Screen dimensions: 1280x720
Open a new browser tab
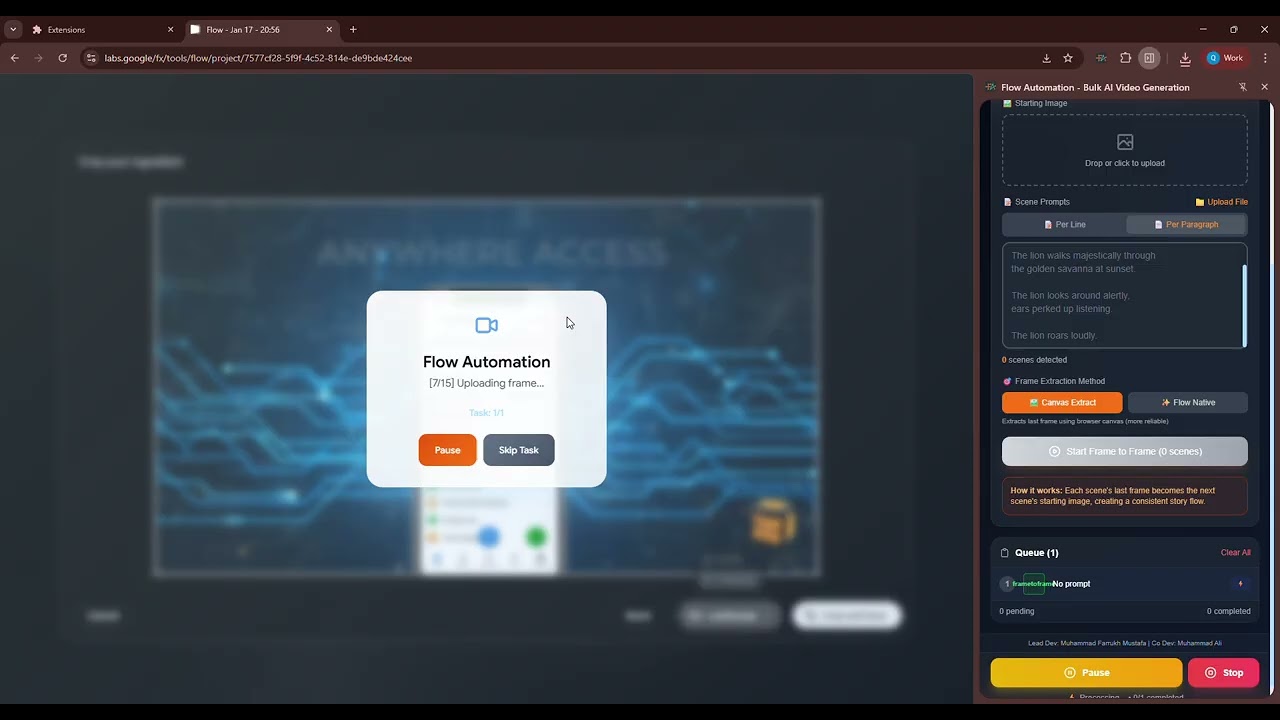coord(353,30)
